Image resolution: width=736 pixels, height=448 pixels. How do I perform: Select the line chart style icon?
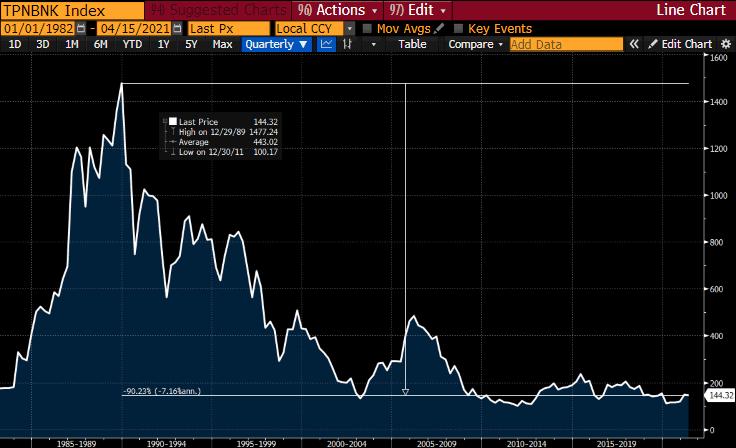(326, 44)
